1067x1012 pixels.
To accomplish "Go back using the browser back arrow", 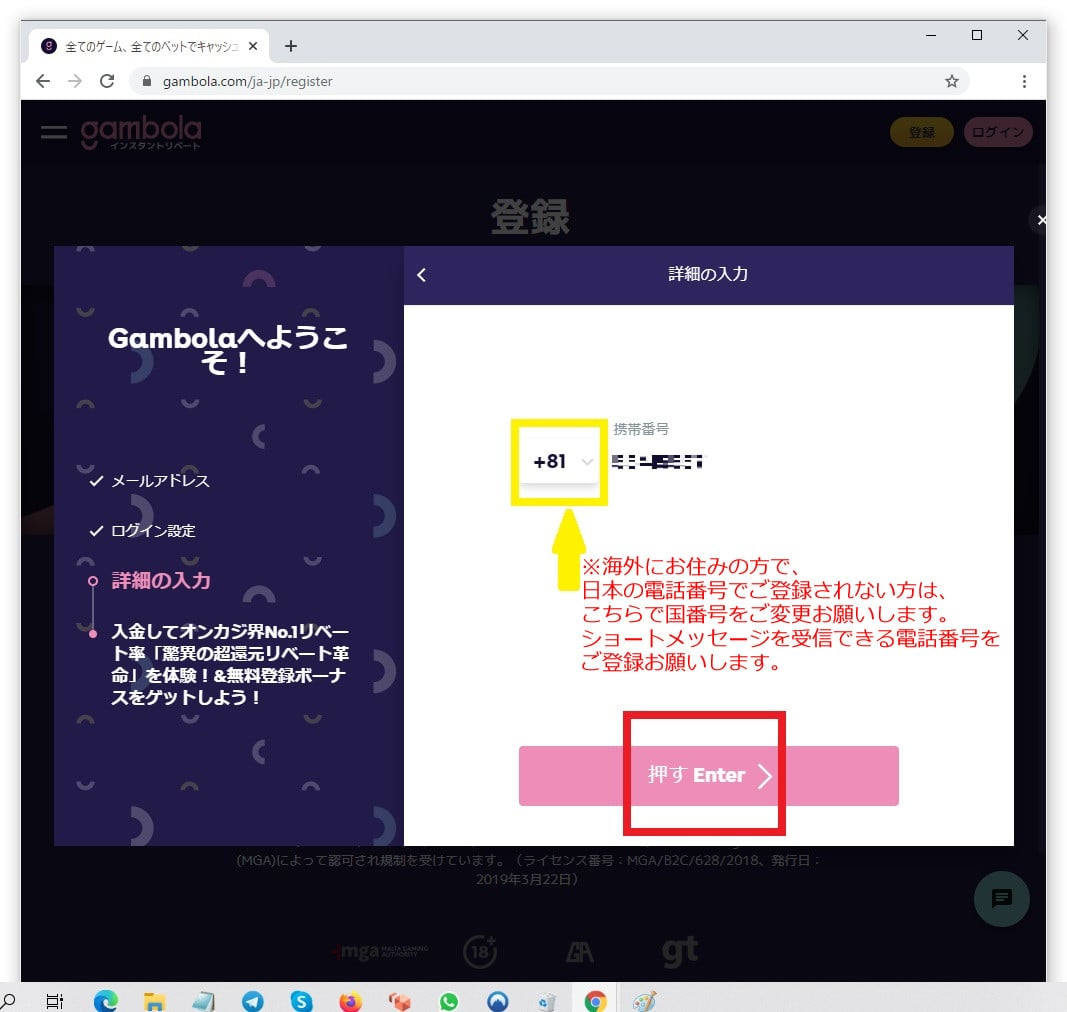I will (x=43, y=81).
